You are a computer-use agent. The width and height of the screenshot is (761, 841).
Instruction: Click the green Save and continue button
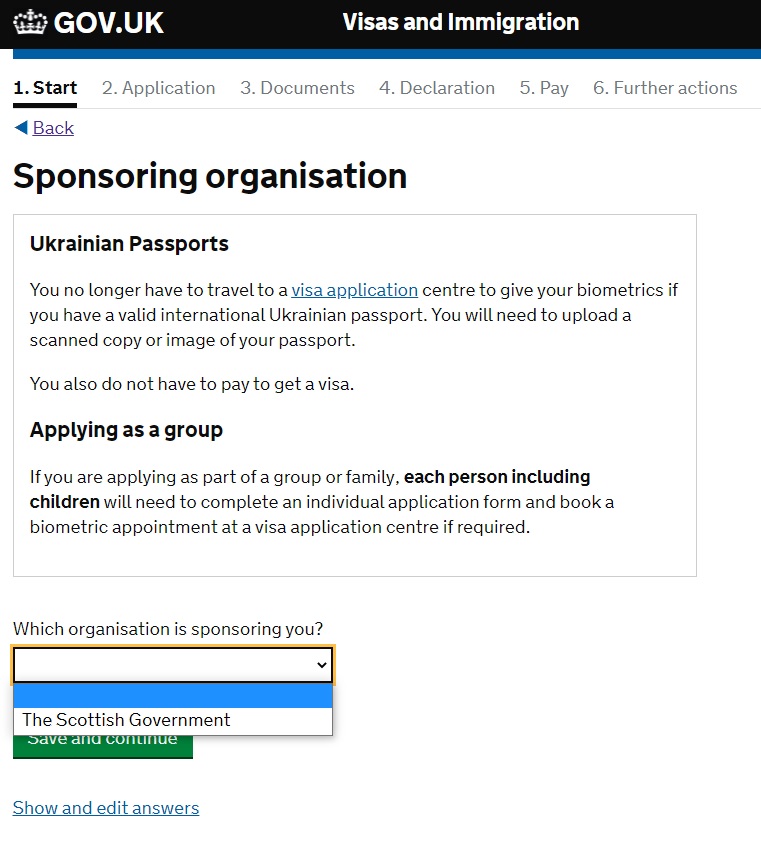click(103, 746)
